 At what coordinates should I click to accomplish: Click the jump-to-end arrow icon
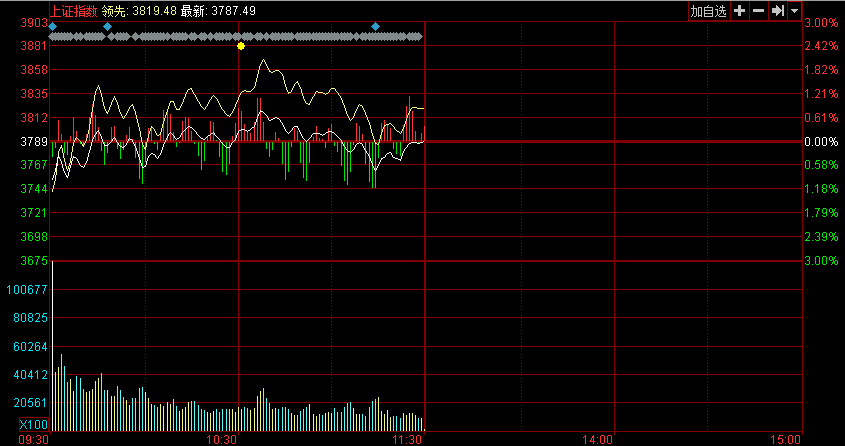point(777,11)
